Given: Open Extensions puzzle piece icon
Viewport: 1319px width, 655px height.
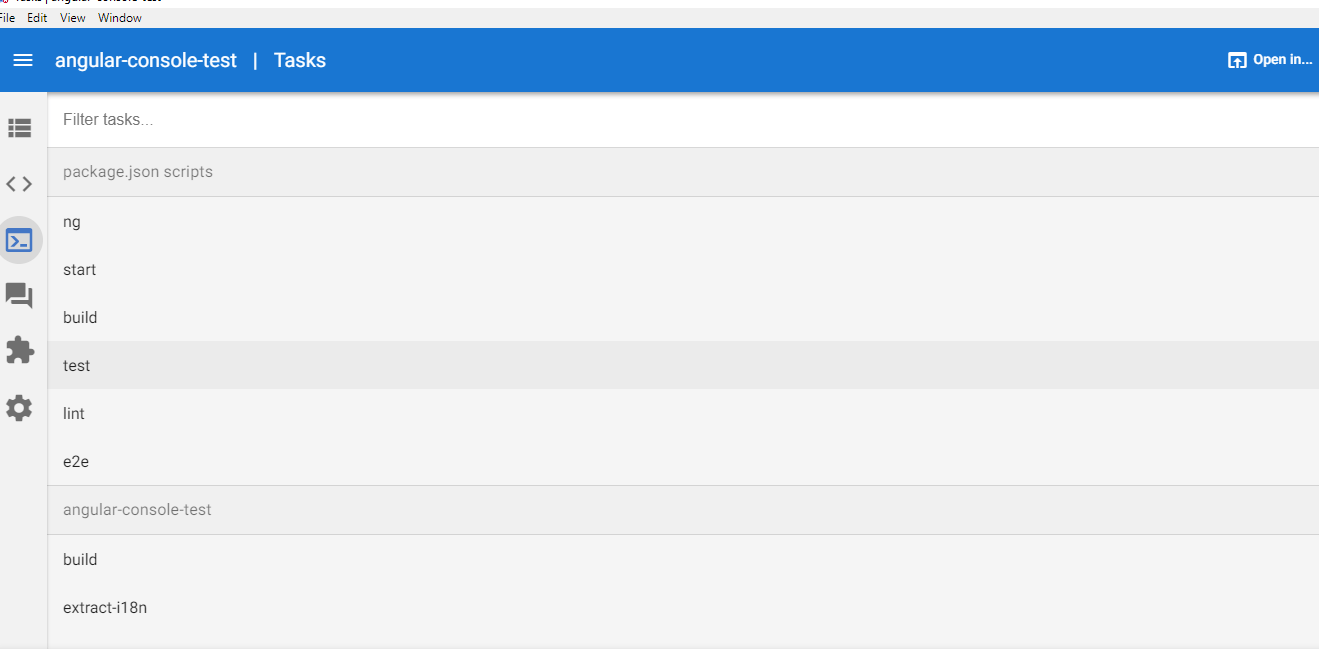Looking at the screenshot, I should [x=19, y=351].
